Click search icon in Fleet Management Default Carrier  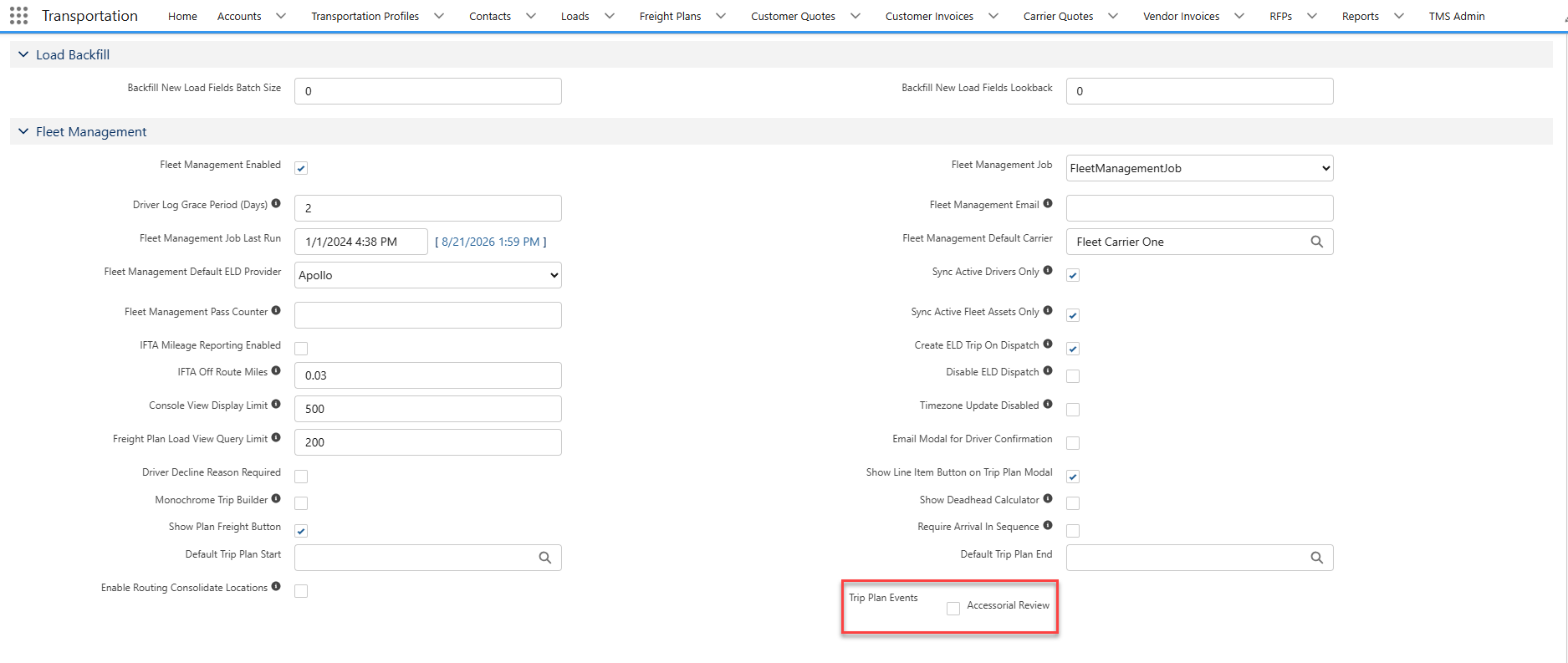coord(1316,242)
